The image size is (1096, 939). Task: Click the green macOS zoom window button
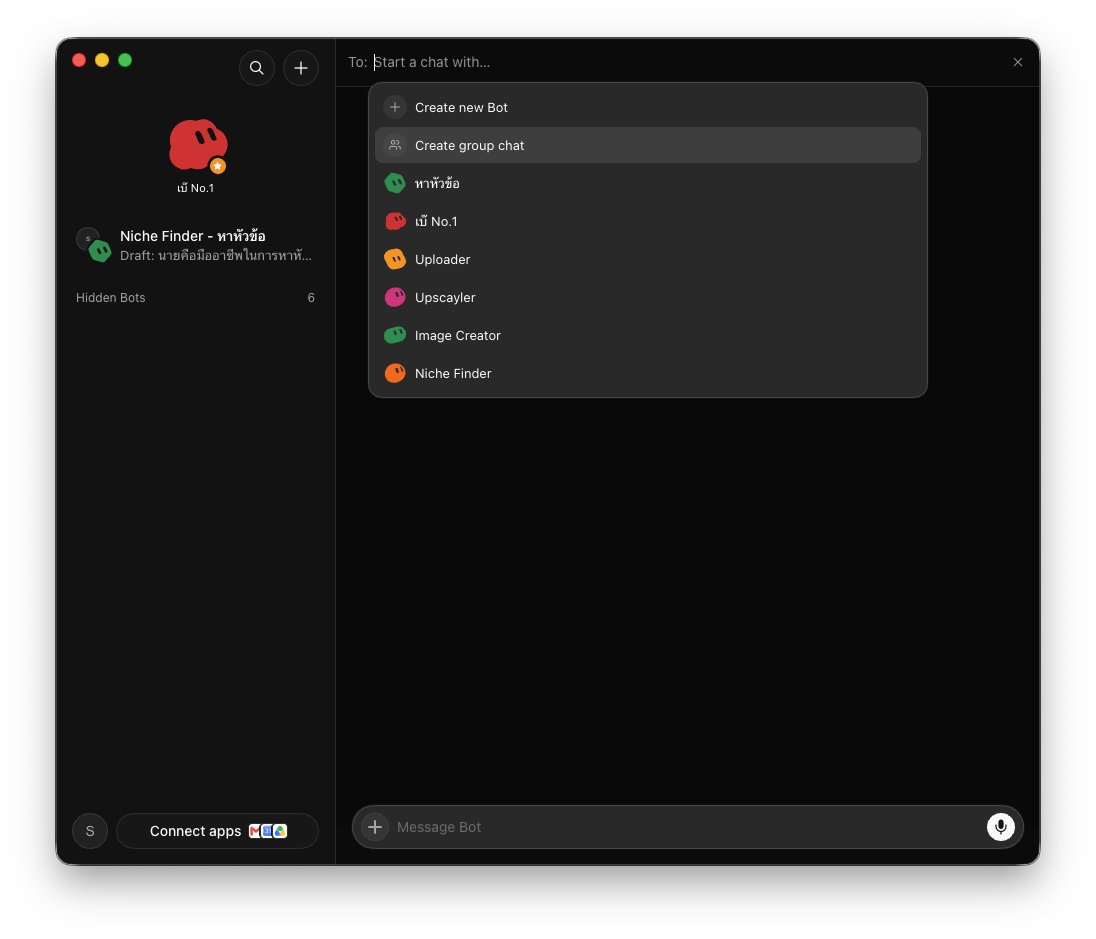click(125, 60)
